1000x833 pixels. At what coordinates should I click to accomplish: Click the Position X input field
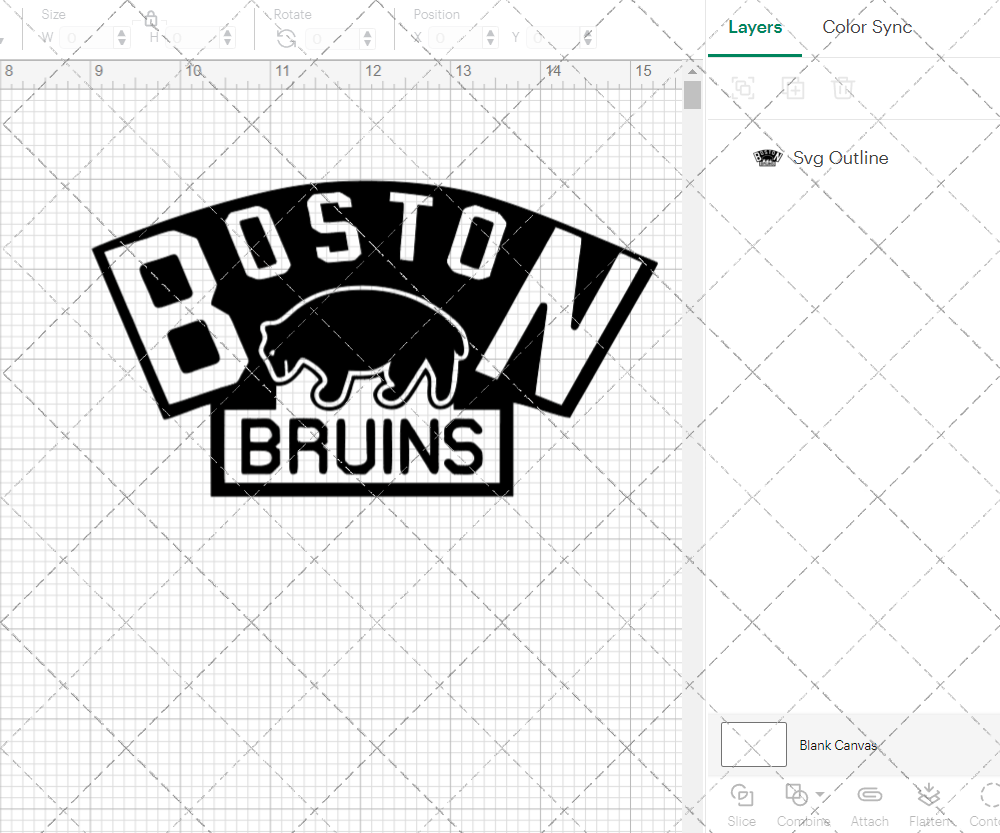click(x=456, y=38)
